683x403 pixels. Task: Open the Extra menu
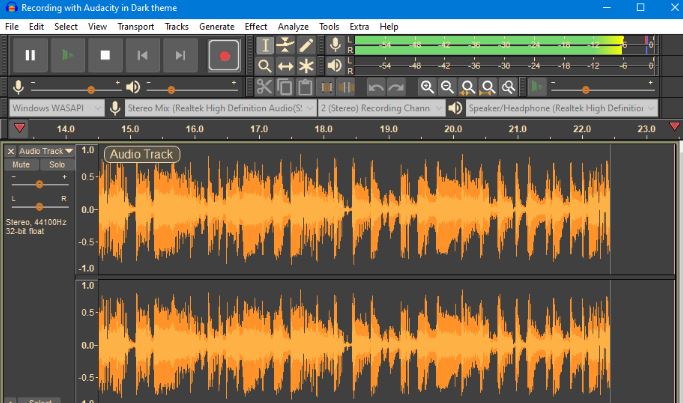tap(359, 27)
